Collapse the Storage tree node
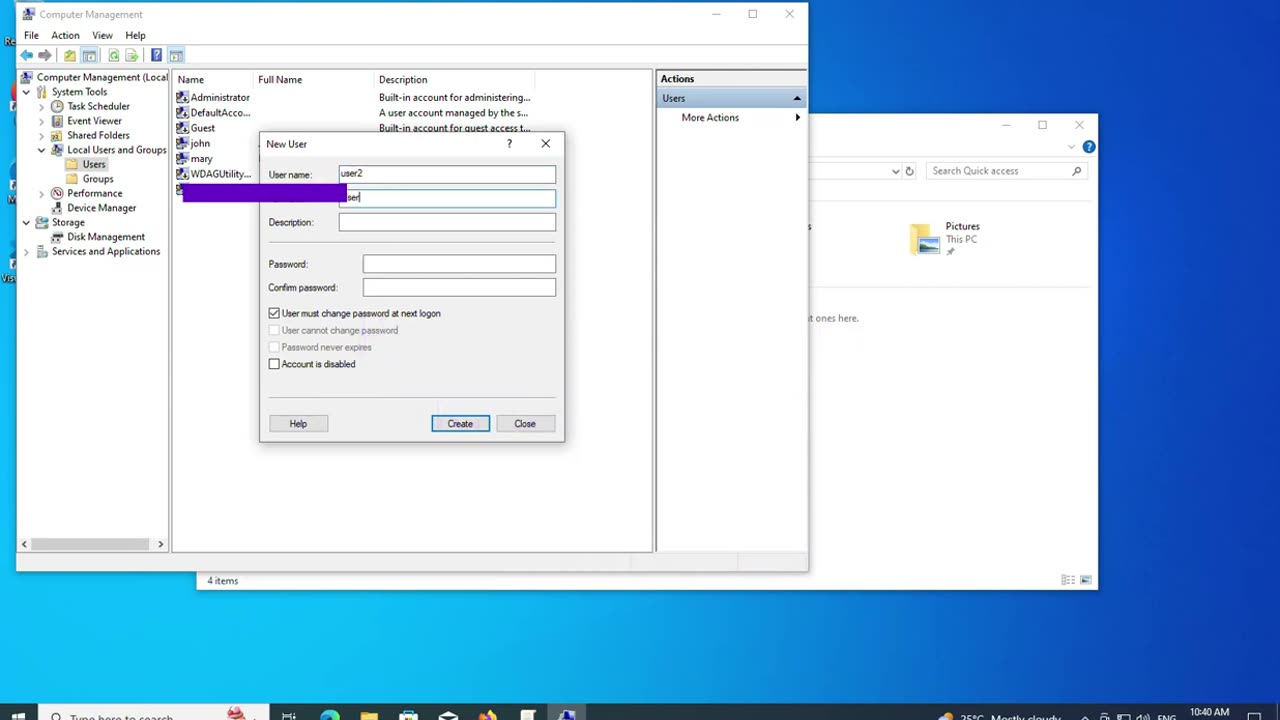 (26, 222)
